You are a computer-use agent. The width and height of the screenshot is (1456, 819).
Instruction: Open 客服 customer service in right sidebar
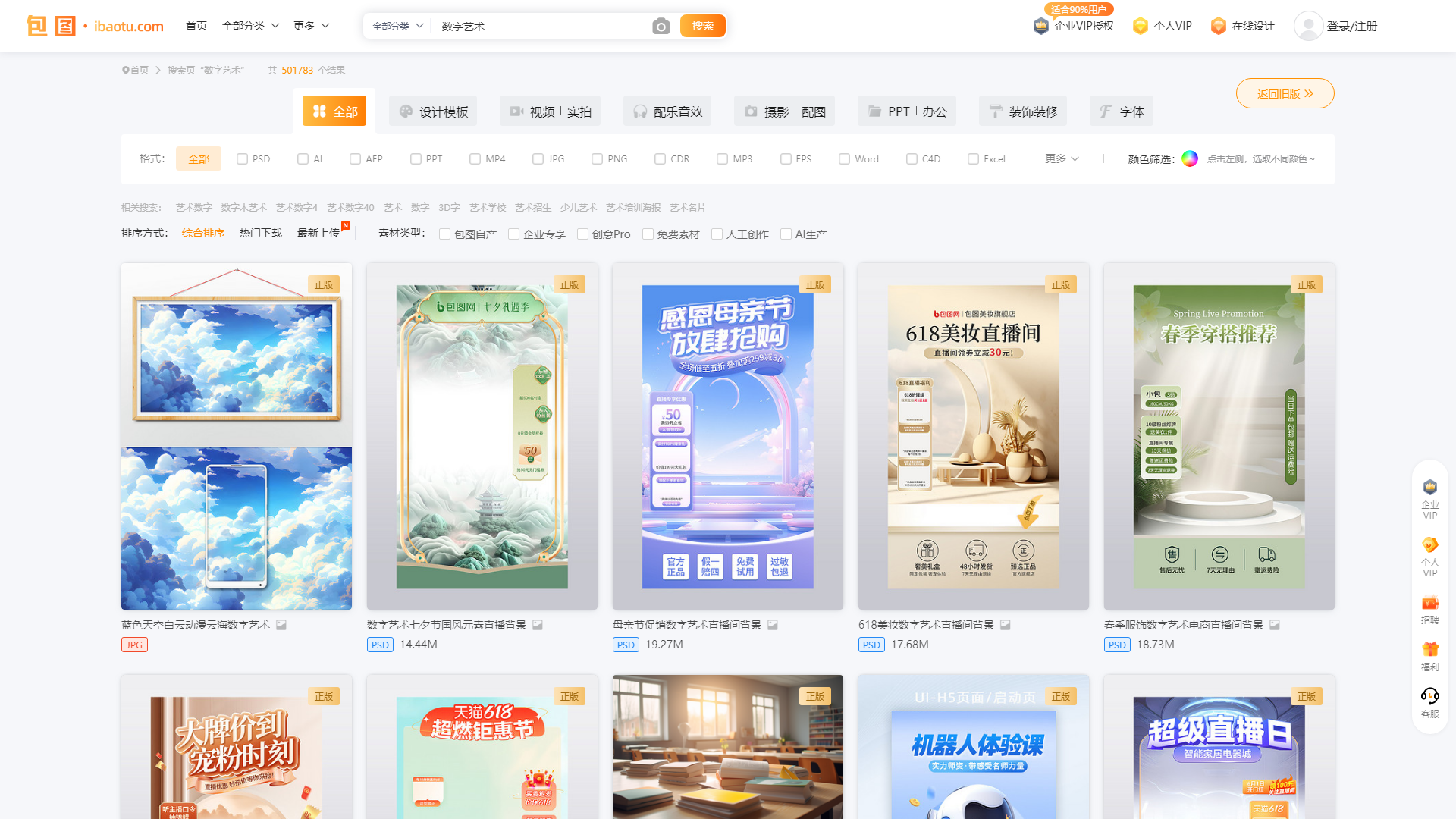[x=1429, y=695]
